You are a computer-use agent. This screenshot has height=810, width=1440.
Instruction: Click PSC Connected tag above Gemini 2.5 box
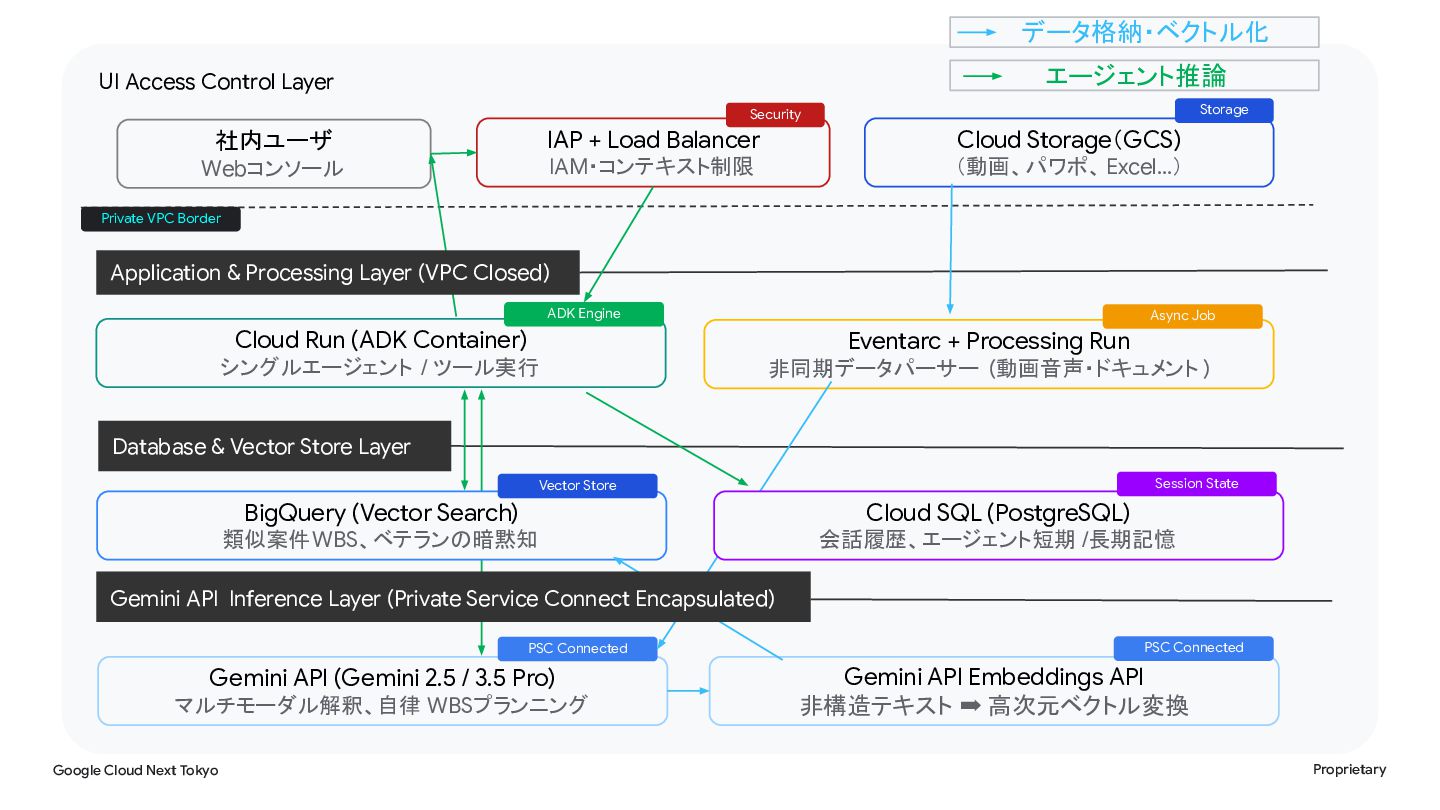point(578,649)
